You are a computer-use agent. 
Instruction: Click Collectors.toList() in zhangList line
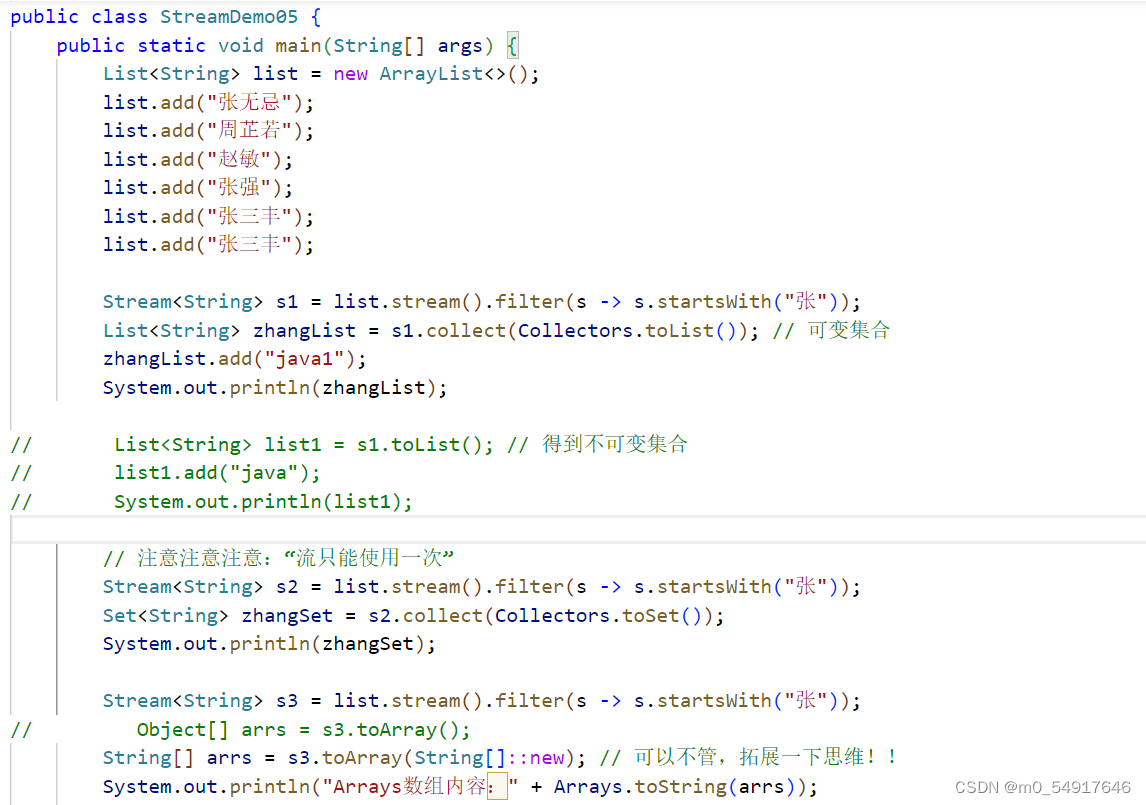point(632,330)
